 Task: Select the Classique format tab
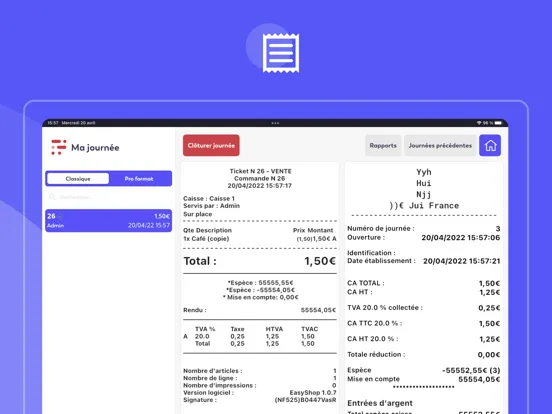tap(78, 179)
